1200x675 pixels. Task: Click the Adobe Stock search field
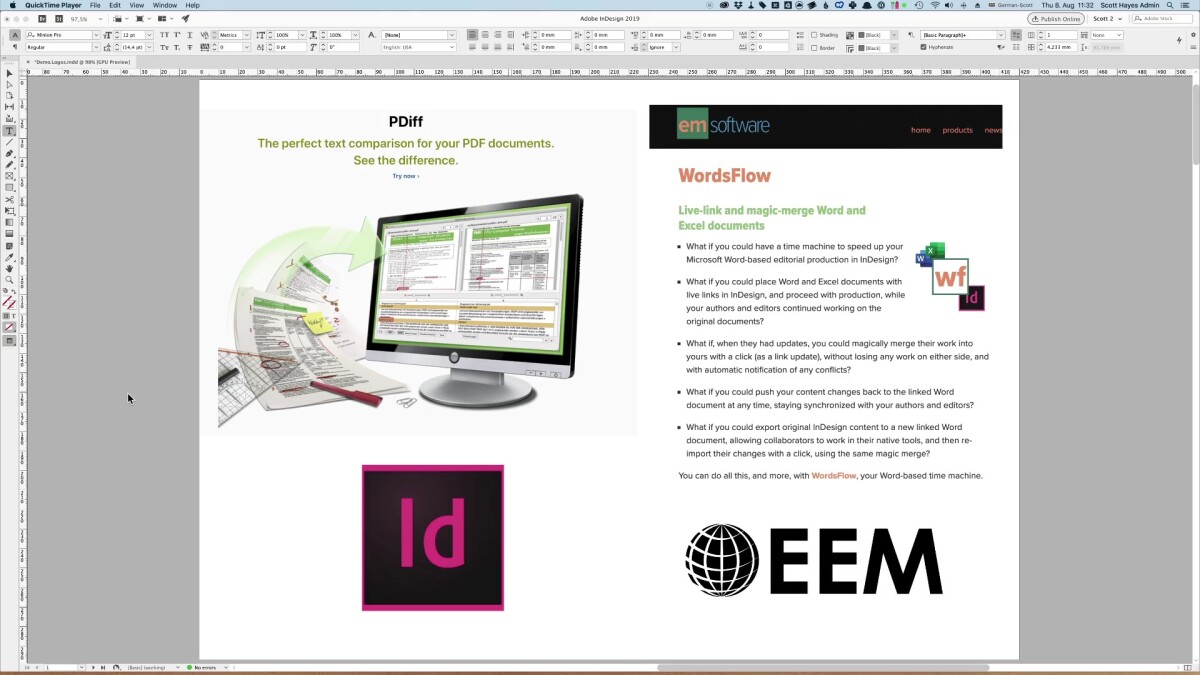1162,18
